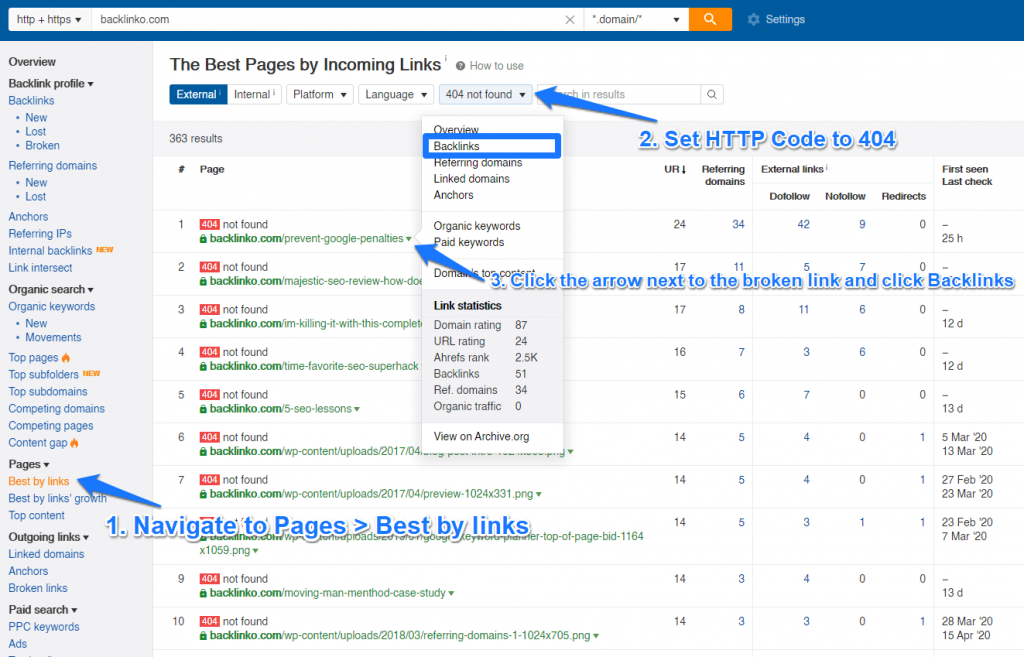The height and width of the screenshot is (657, 1024).
Task: Click the Referring domains column header
Action: pos(723,175)
